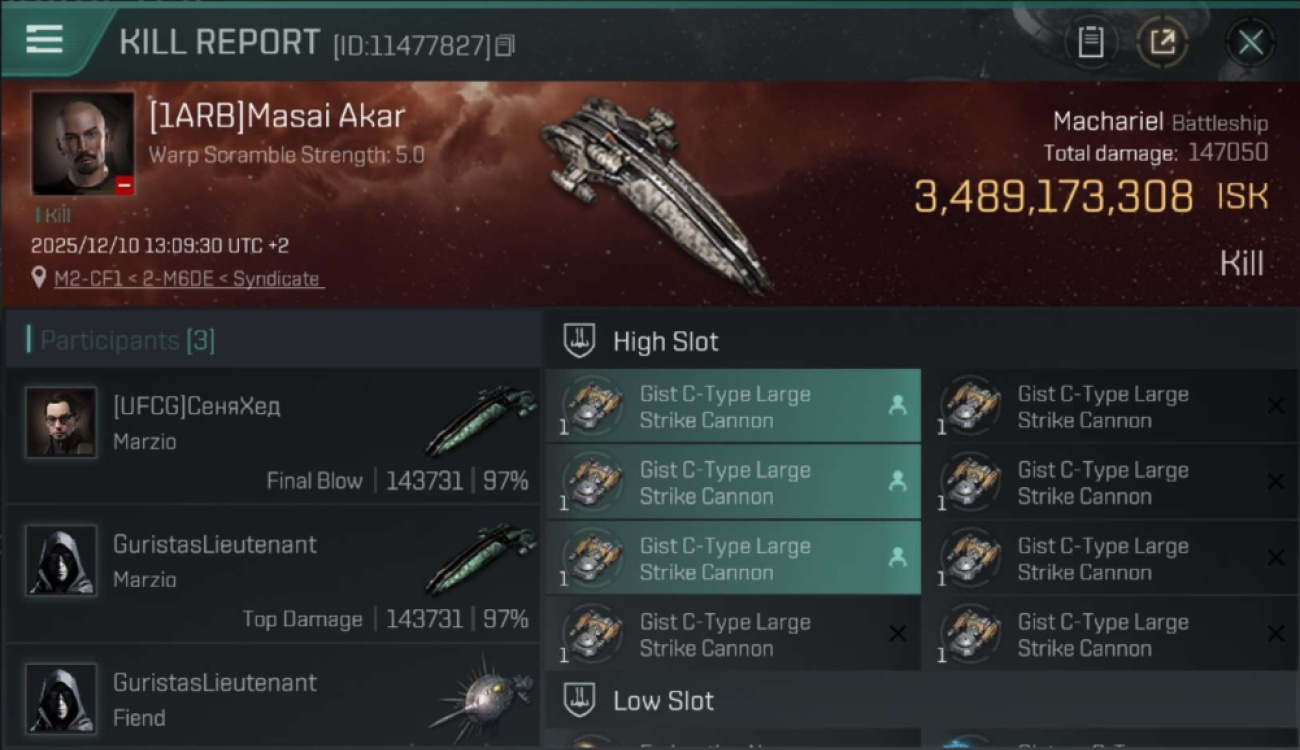
Task: Click the X marker on the top-right cannon
Action: click(1275, 405)
